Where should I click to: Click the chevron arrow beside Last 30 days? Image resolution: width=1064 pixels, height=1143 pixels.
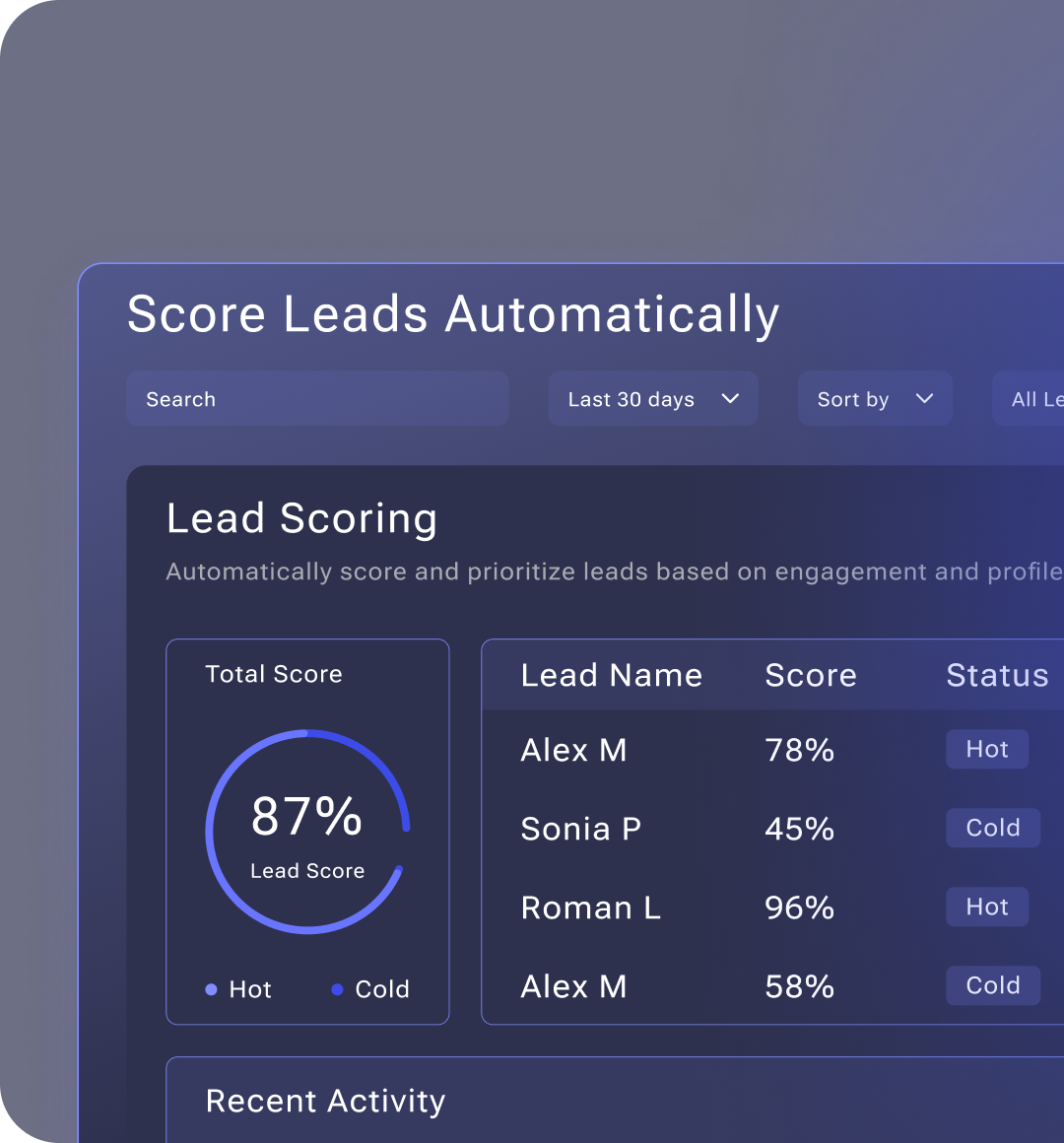730,399
